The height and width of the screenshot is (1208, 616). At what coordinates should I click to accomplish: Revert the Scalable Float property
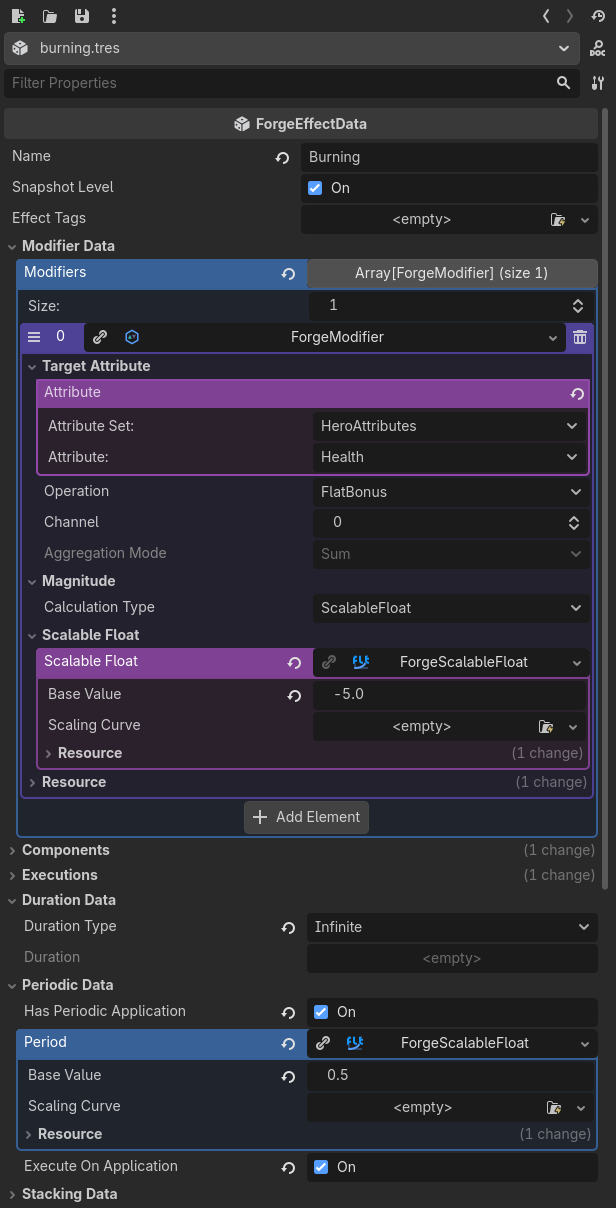point(295,663)
